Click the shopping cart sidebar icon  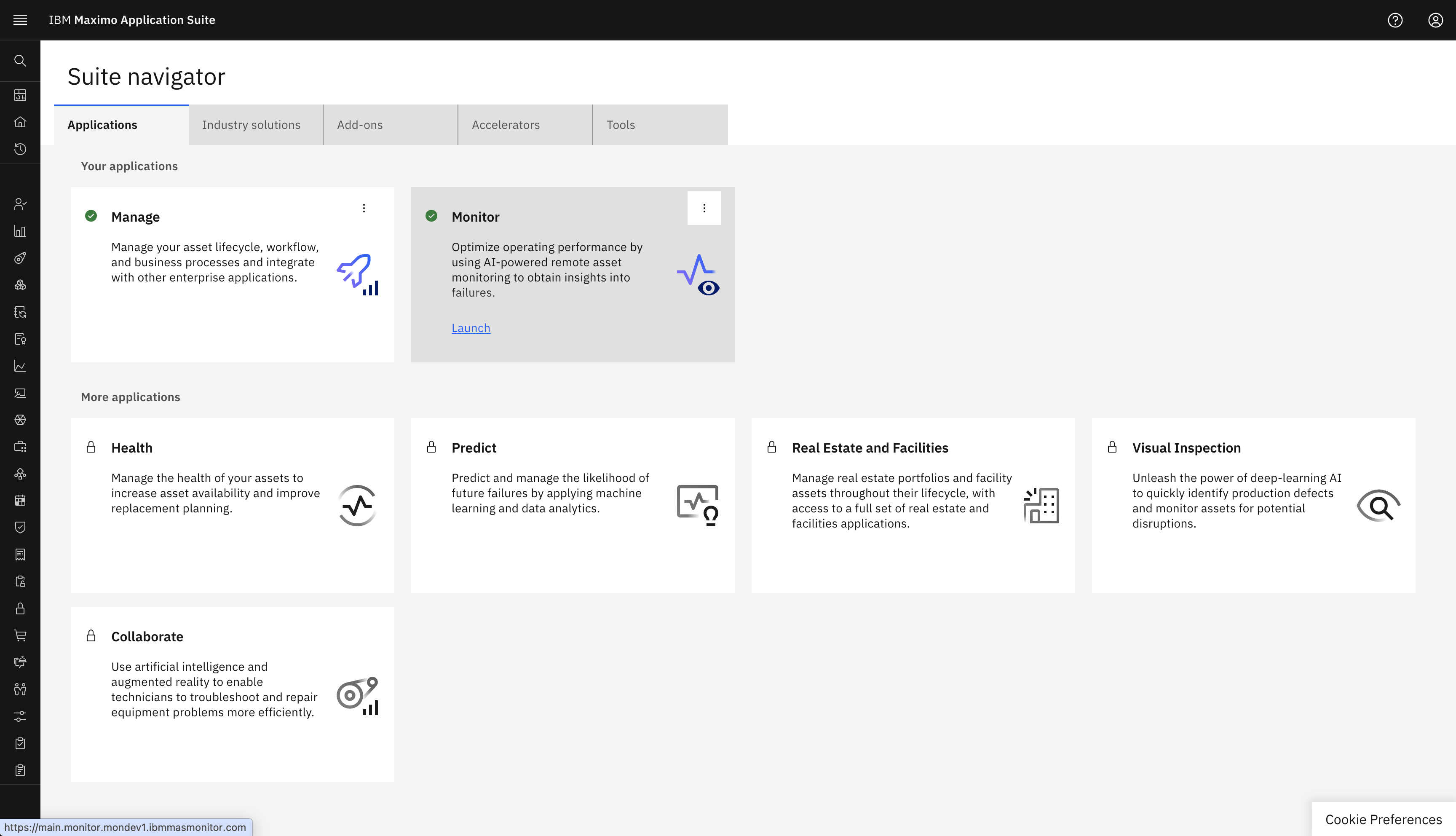coord(20,635)
